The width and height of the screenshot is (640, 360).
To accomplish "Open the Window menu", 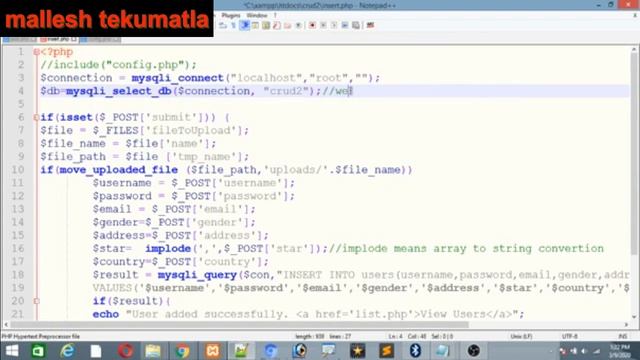I will [x=257, y=15].
